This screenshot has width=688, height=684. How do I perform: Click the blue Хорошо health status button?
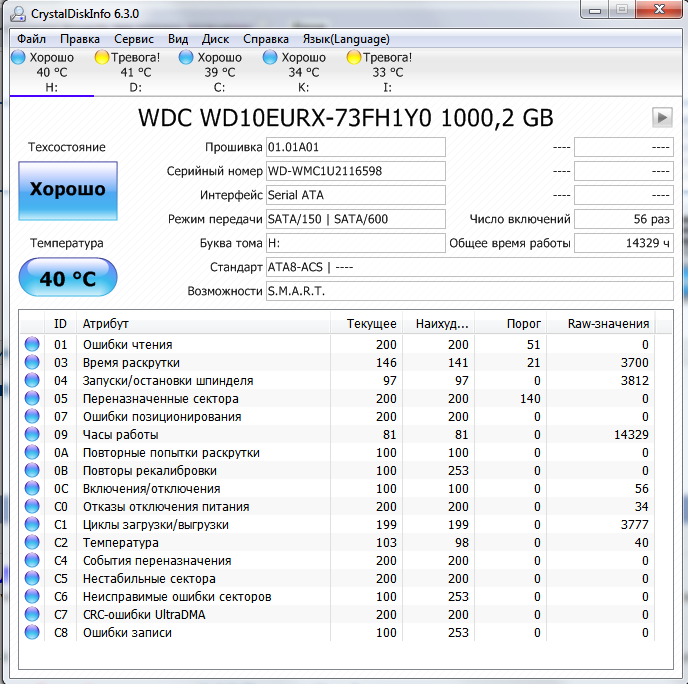click(67, 189)
